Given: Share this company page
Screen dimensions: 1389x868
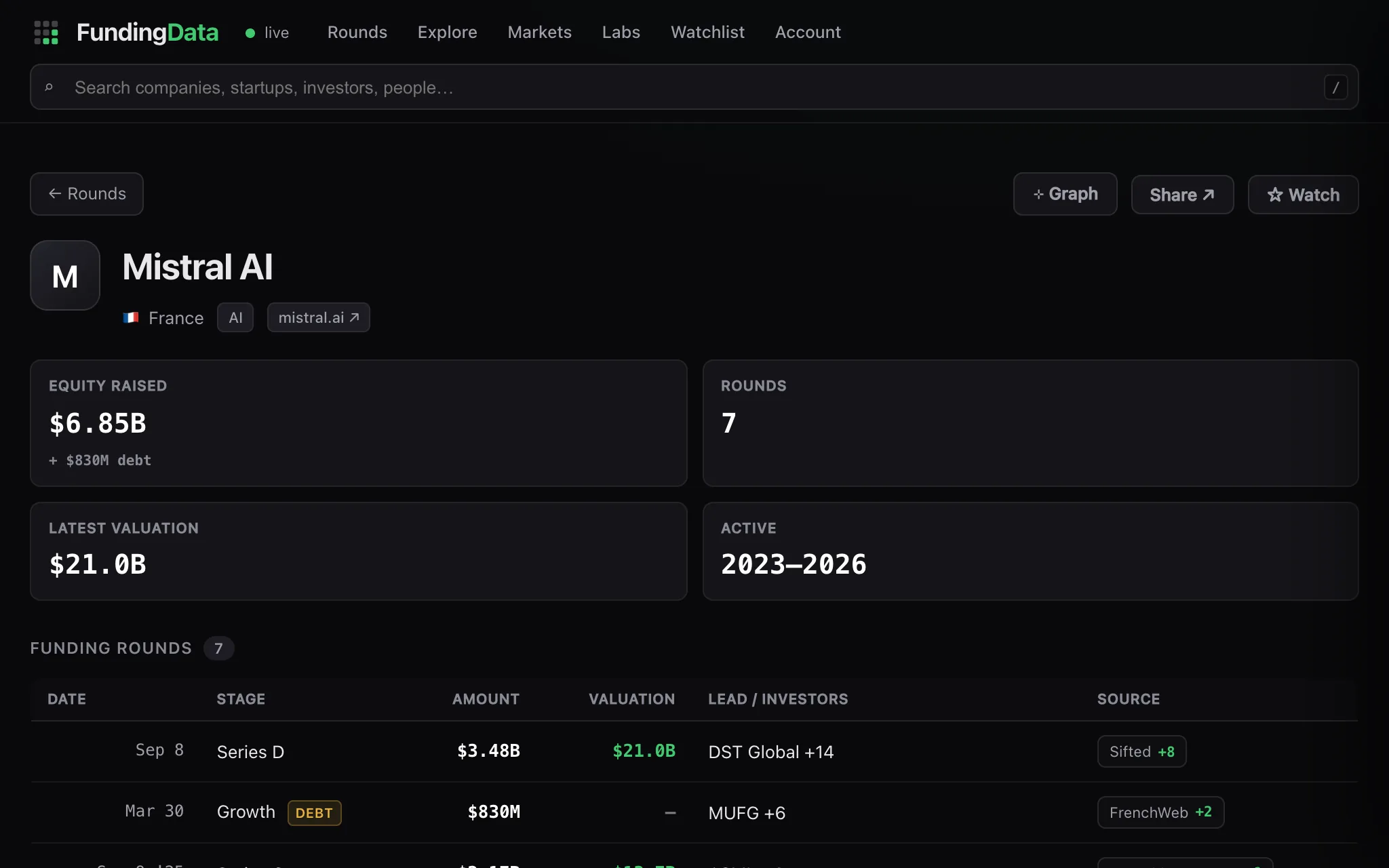Looking at the screenshot, I should point(1182,195).
